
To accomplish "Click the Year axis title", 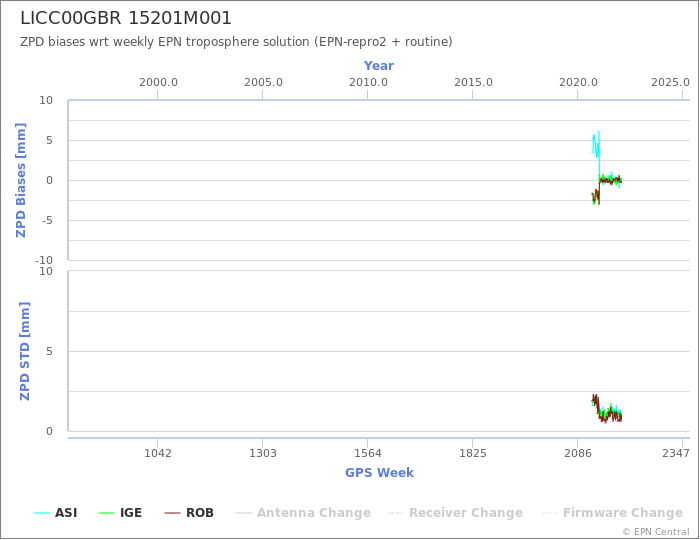I will [x=379, y=66].
